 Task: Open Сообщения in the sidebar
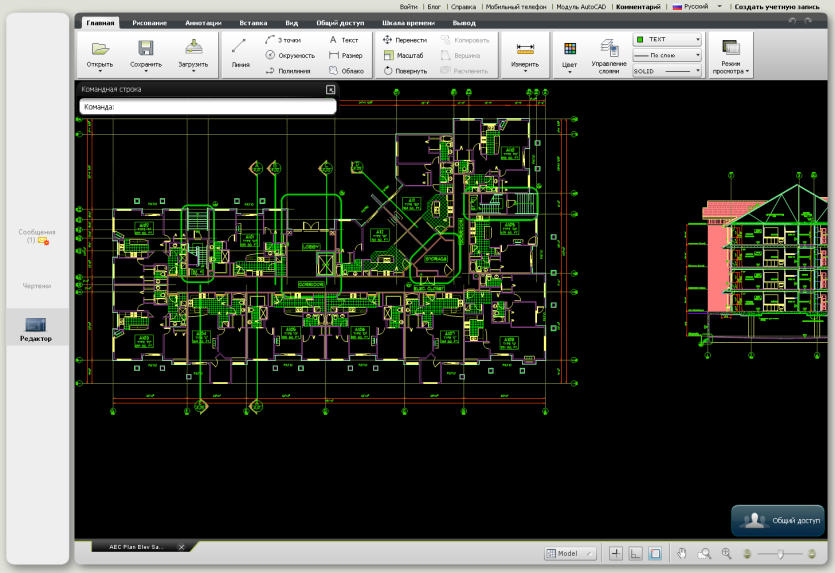[37, 236]
